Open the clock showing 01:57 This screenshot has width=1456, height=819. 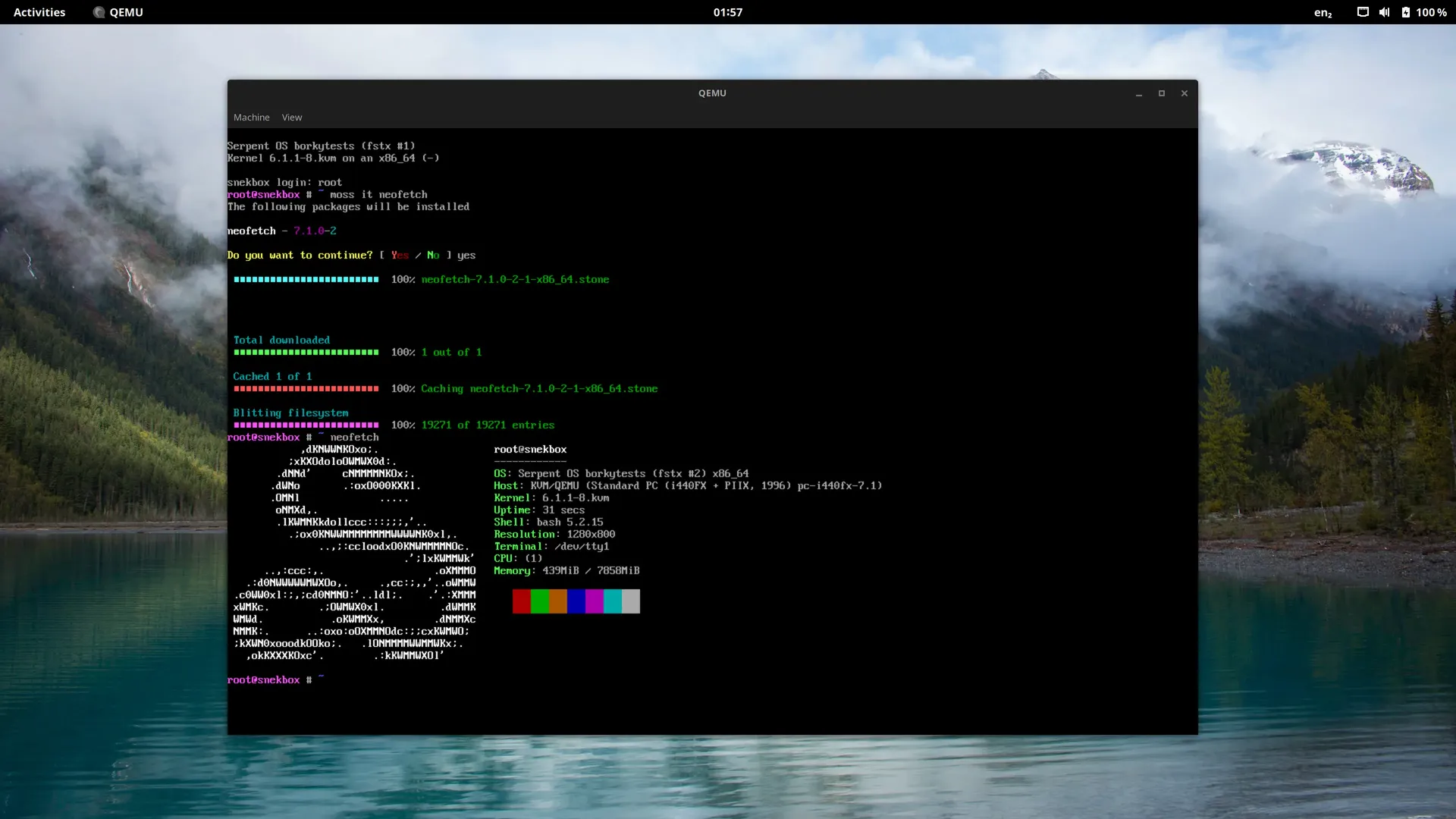[x=727, y=12]
